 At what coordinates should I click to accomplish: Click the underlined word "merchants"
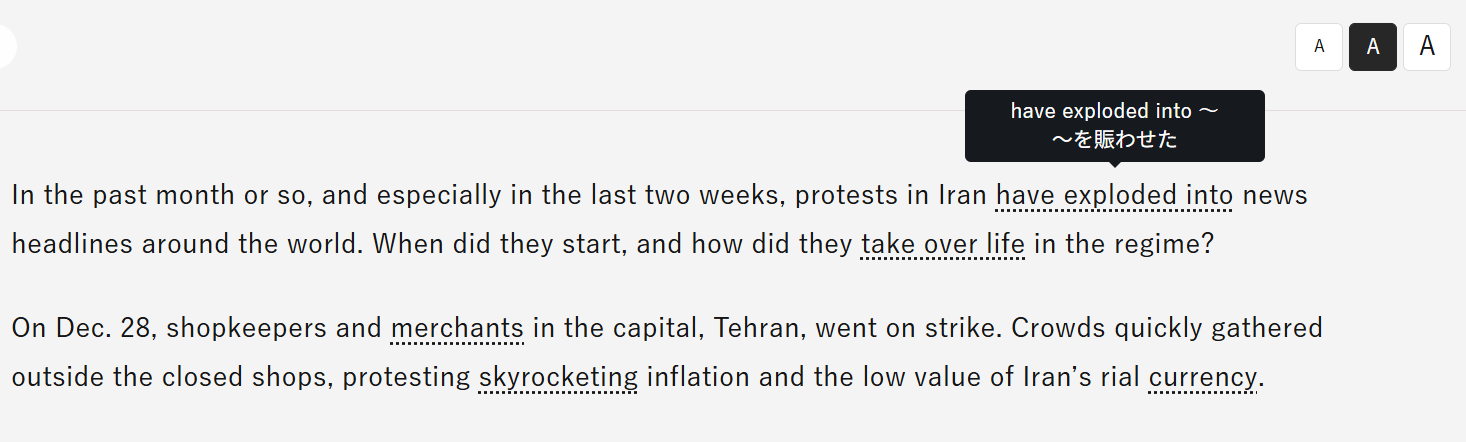pyautogui.click(x=457, y=328)
